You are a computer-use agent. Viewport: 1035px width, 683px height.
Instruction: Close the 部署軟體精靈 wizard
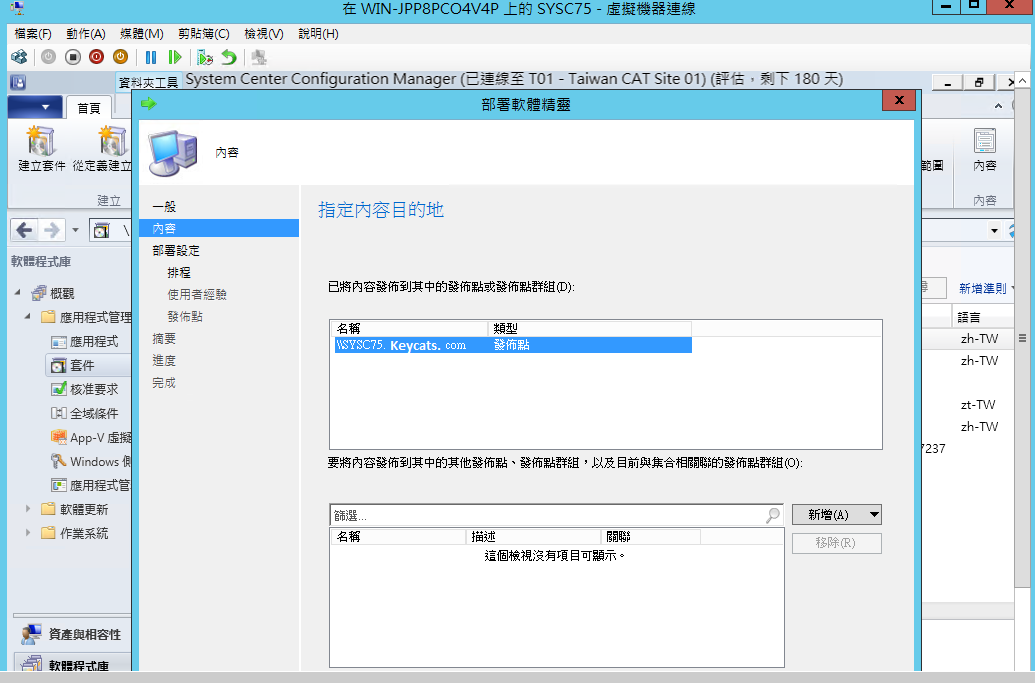[899, 100]
